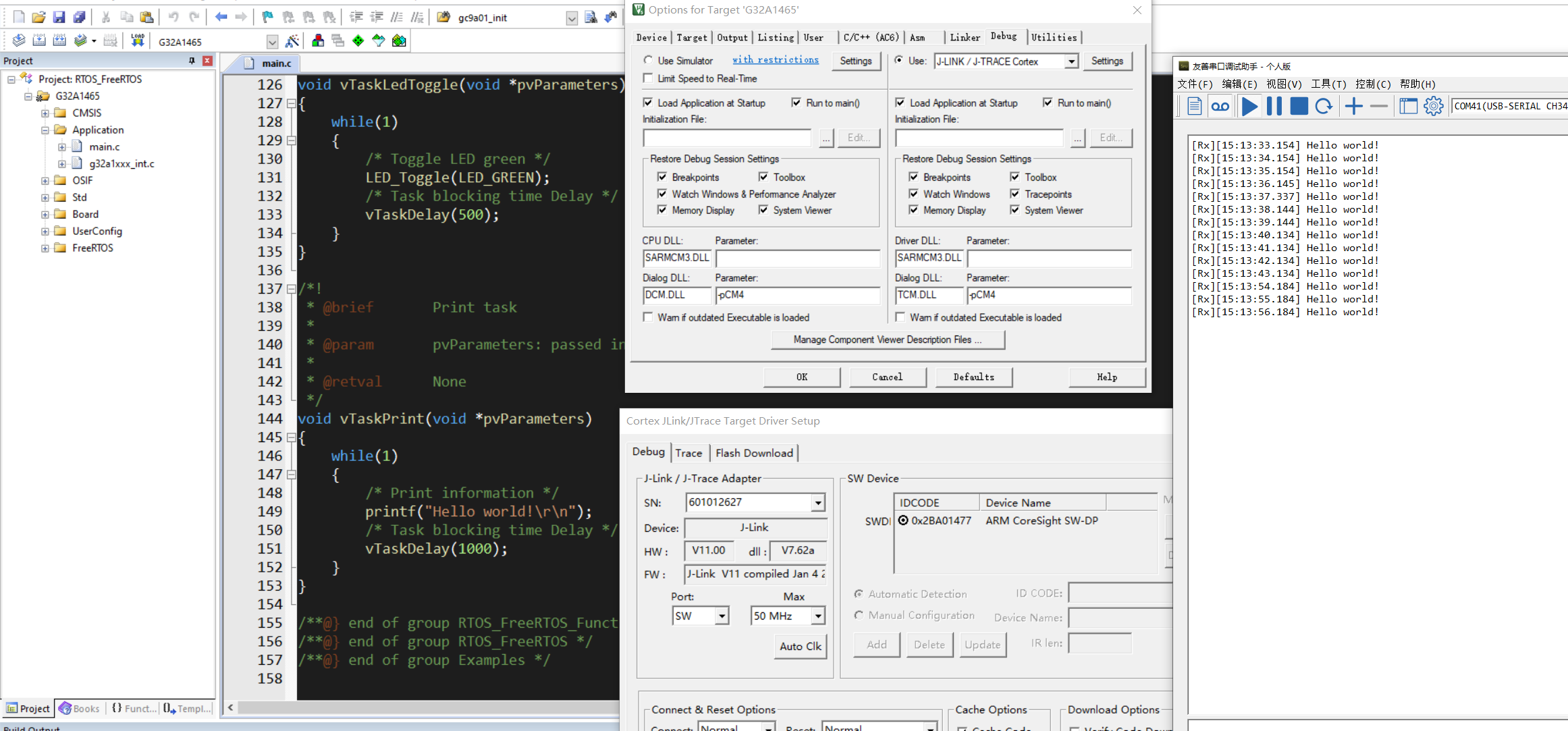Open Find in Files (folder with binoculars)
Image resolution: width=1568 pixels, height=731 pixels.
[x=443, y=17]
